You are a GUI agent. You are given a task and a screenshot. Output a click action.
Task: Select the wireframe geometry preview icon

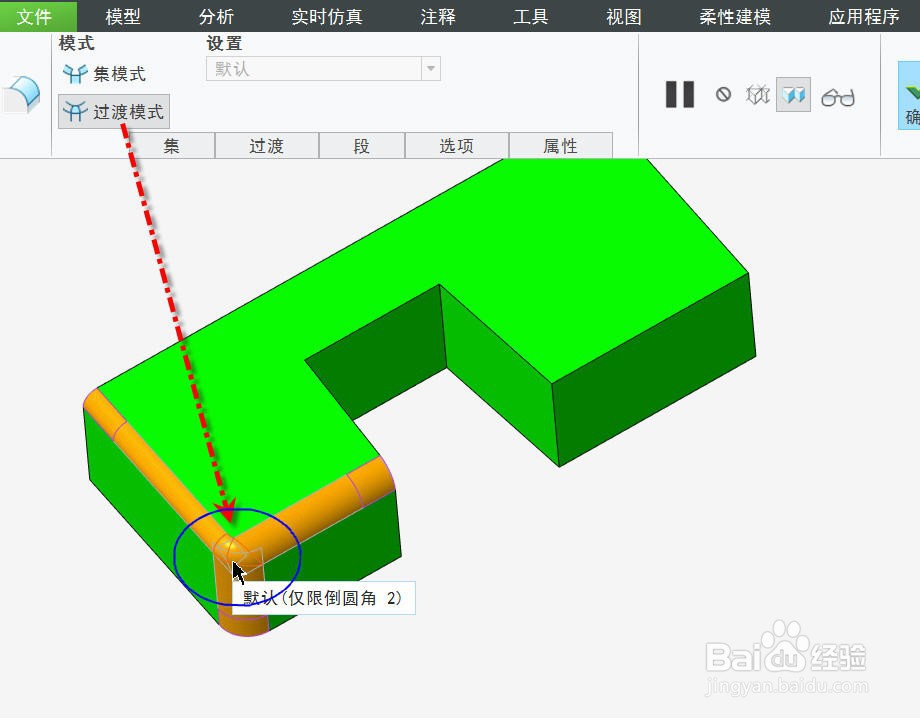click(759, 95)
